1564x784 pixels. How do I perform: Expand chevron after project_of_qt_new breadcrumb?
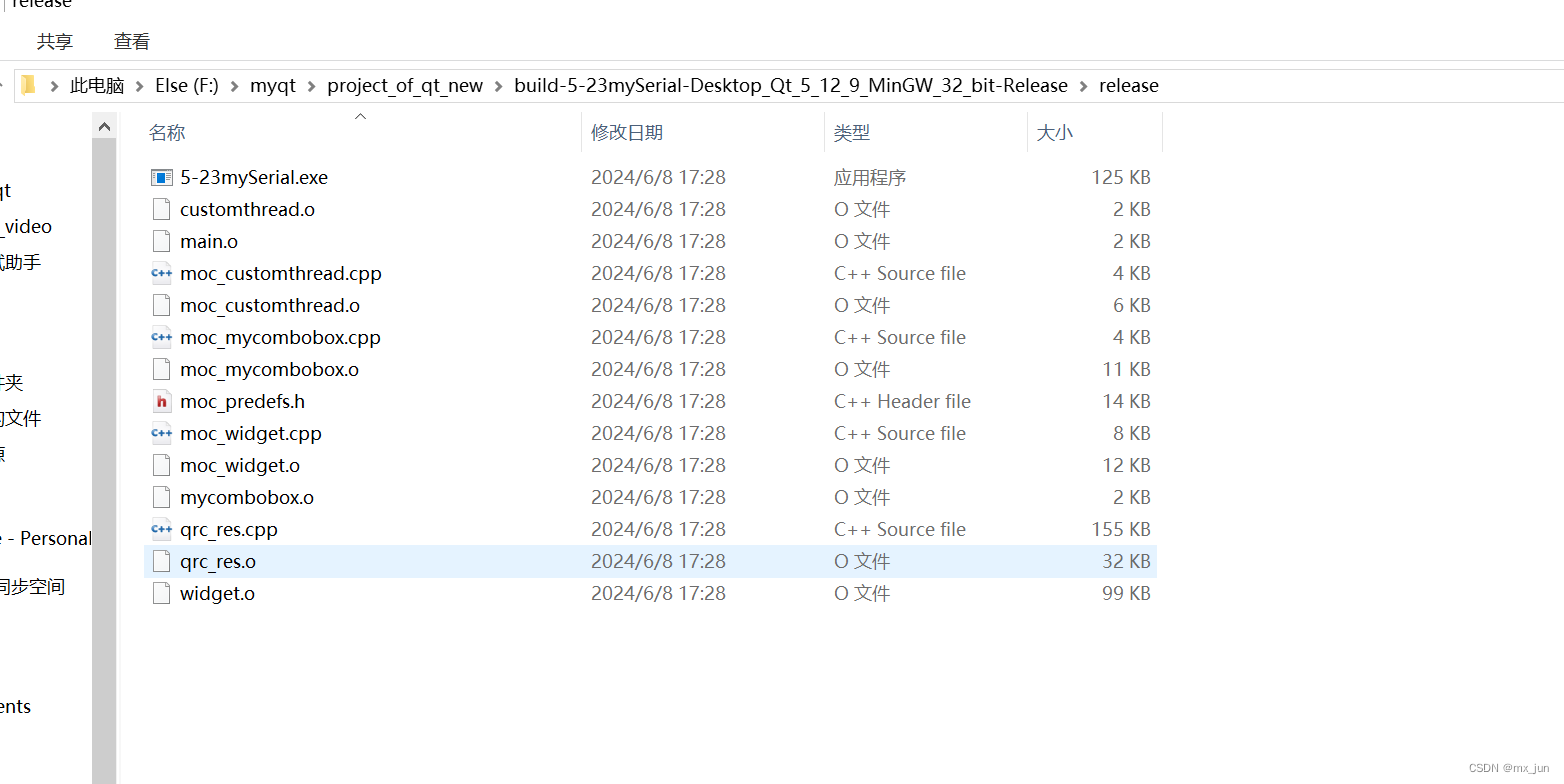pos(499,86)
